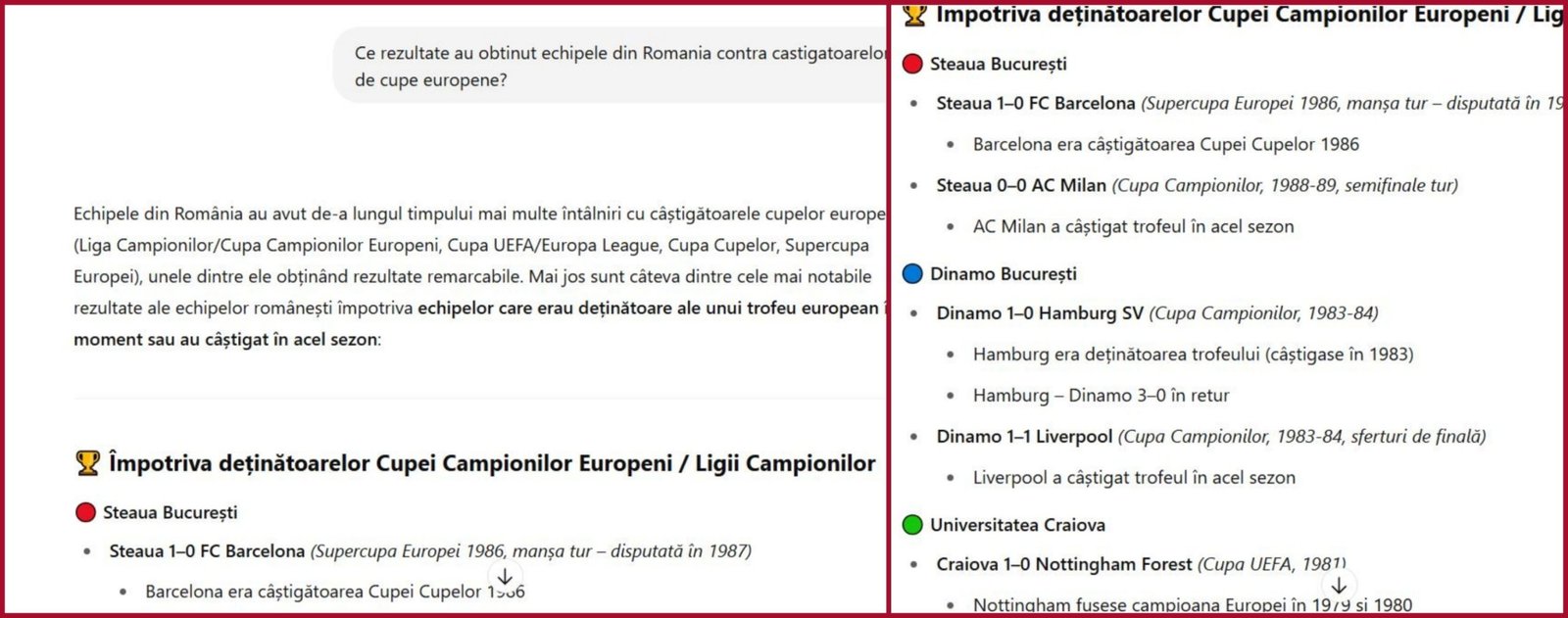Image resolution: width=1568 pixels, height=618 pixels.
Task: Click red circle beside Steaua București on right
Action: (912, 64)
